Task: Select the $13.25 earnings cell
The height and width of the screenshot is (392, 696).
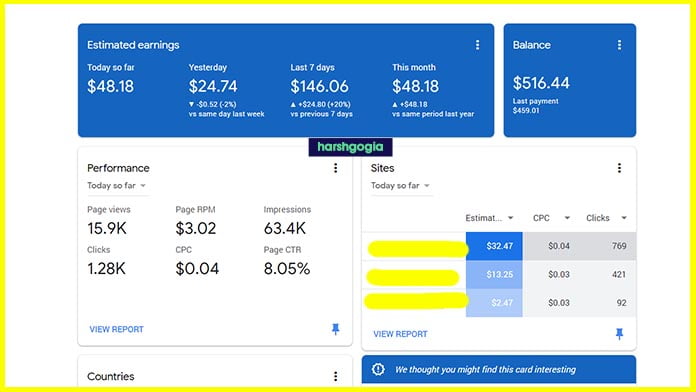Action: pyautogui.click(x=494, y=274)
